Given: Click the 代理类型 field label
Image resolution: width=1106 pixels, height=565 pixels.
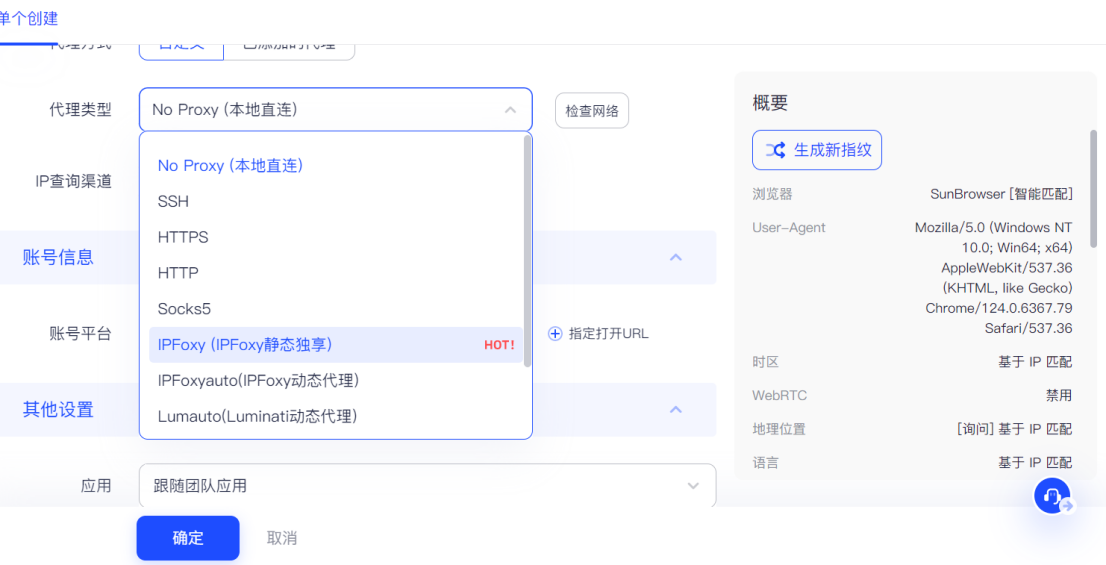Looking at the screenshot, I should pos(80,110).
